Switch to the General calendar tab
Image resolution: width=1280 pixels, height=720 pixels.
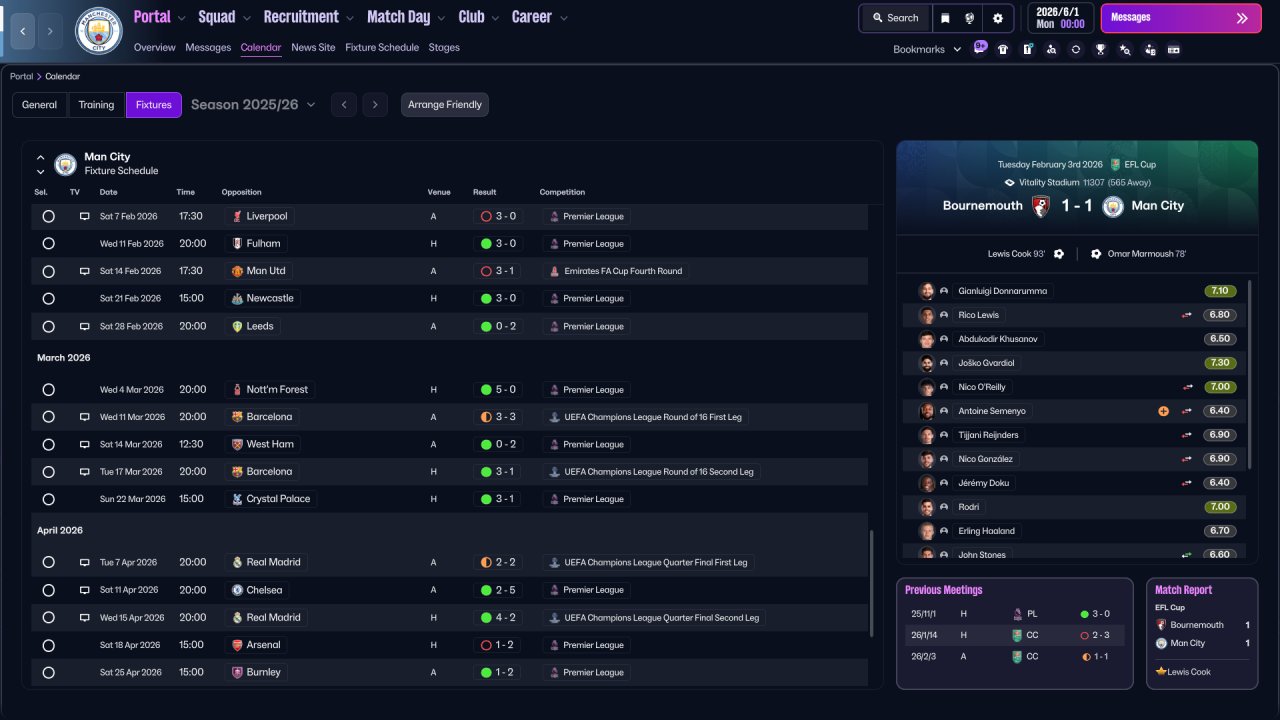(x=40, y=105)
